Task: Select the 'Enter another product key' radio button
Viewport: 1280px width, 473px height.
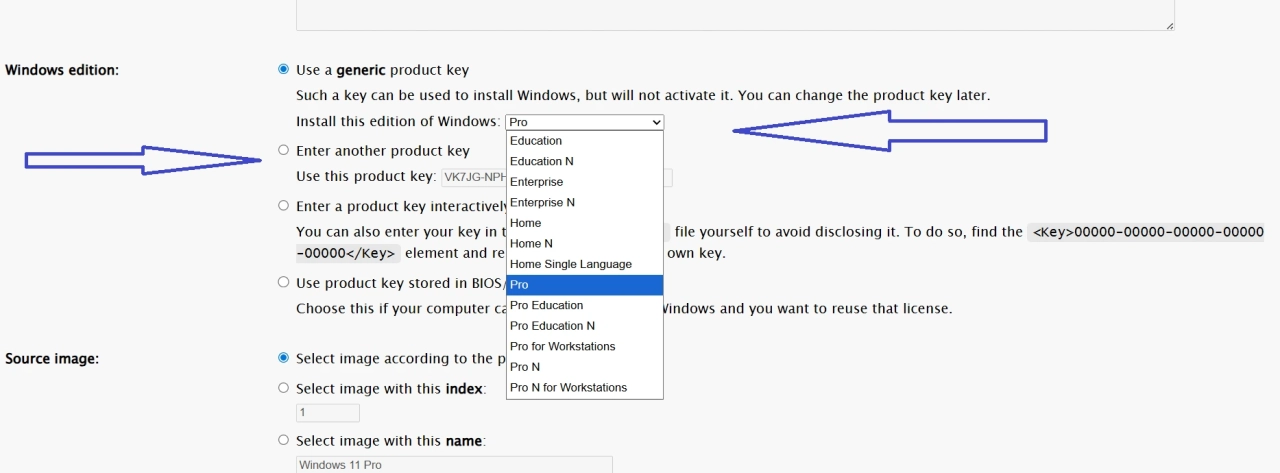Action: tap(284, 151)
